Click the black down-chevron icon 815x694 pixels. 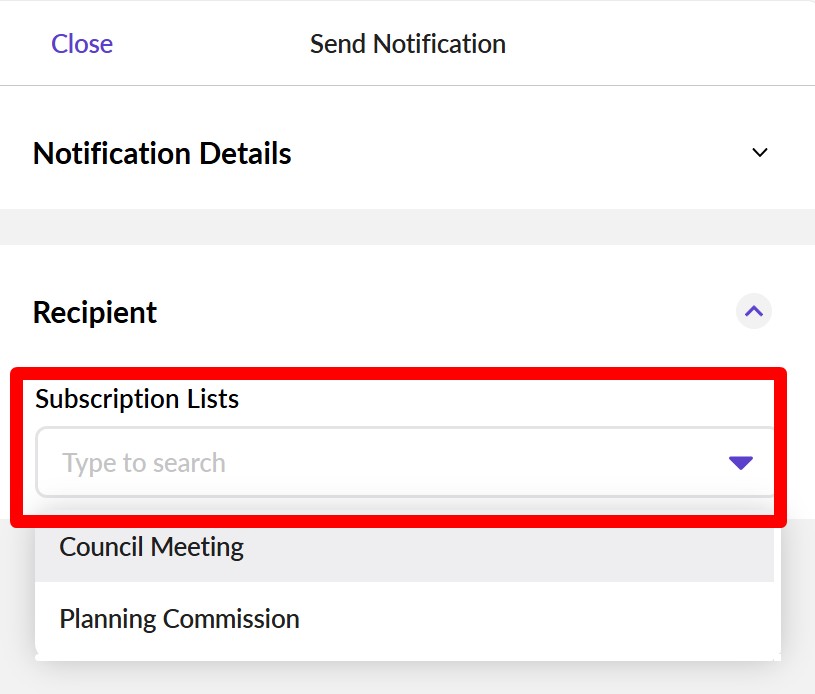760,153
